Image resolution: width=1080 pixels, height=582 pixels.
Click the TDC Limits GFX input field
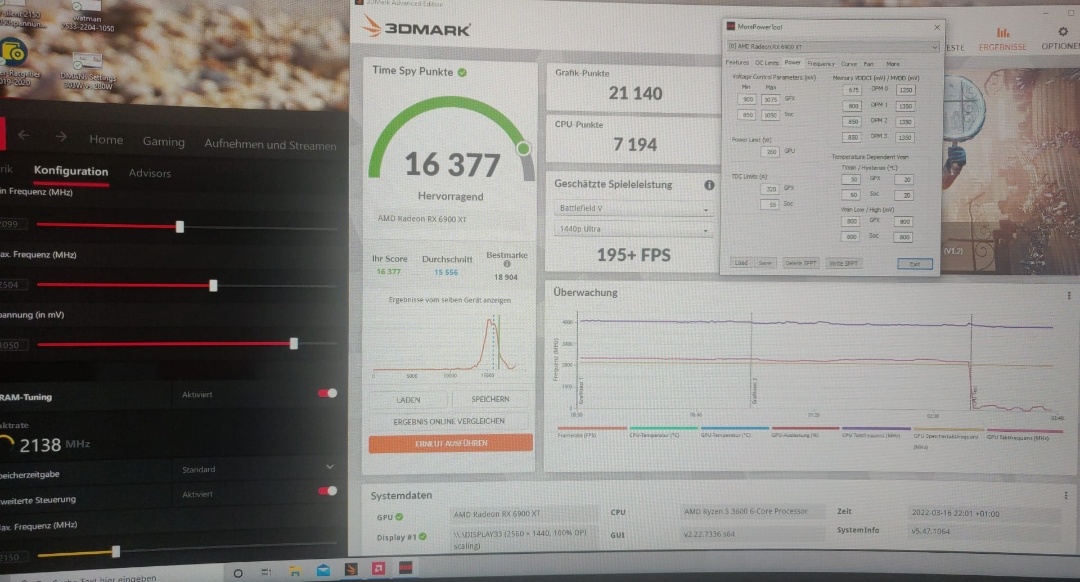coord(770,189)
